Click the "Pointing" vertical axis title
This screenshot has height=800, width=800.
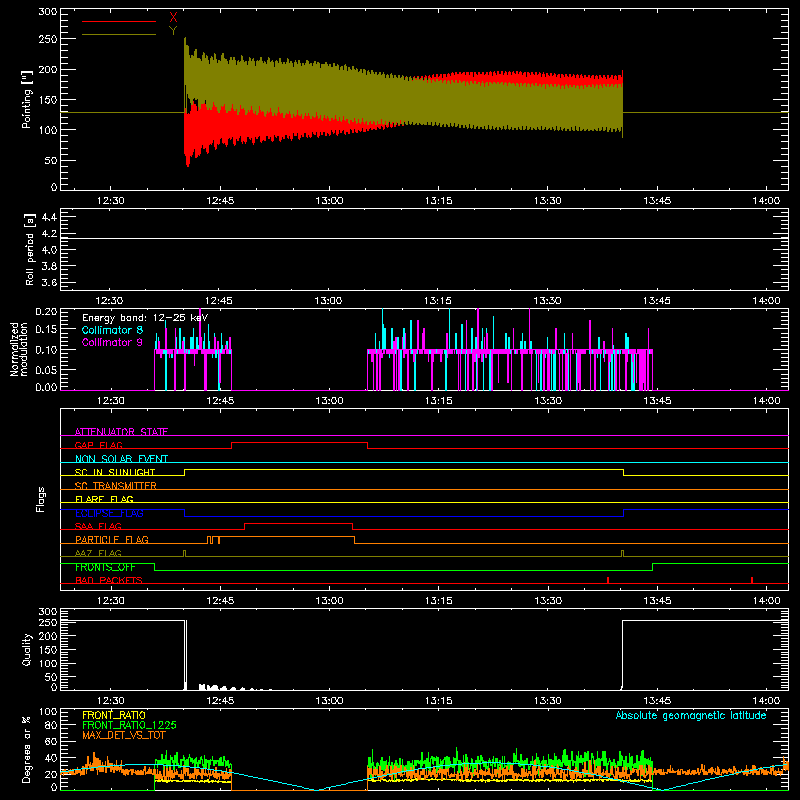click(27, 99)
